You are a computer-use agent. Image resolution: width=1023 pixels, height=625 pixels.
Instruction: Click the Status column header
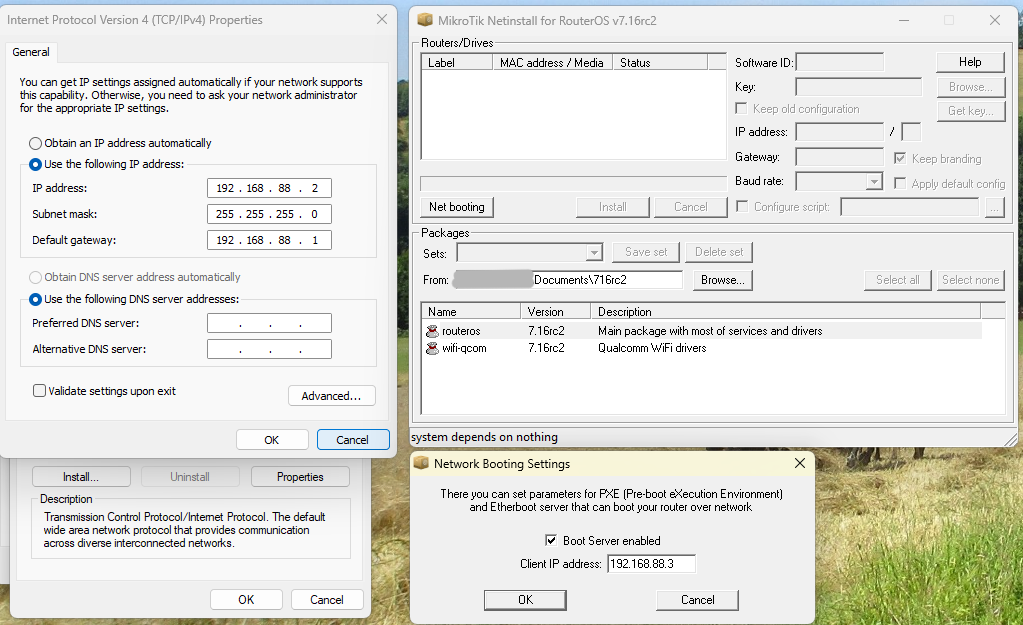(660, 63)
